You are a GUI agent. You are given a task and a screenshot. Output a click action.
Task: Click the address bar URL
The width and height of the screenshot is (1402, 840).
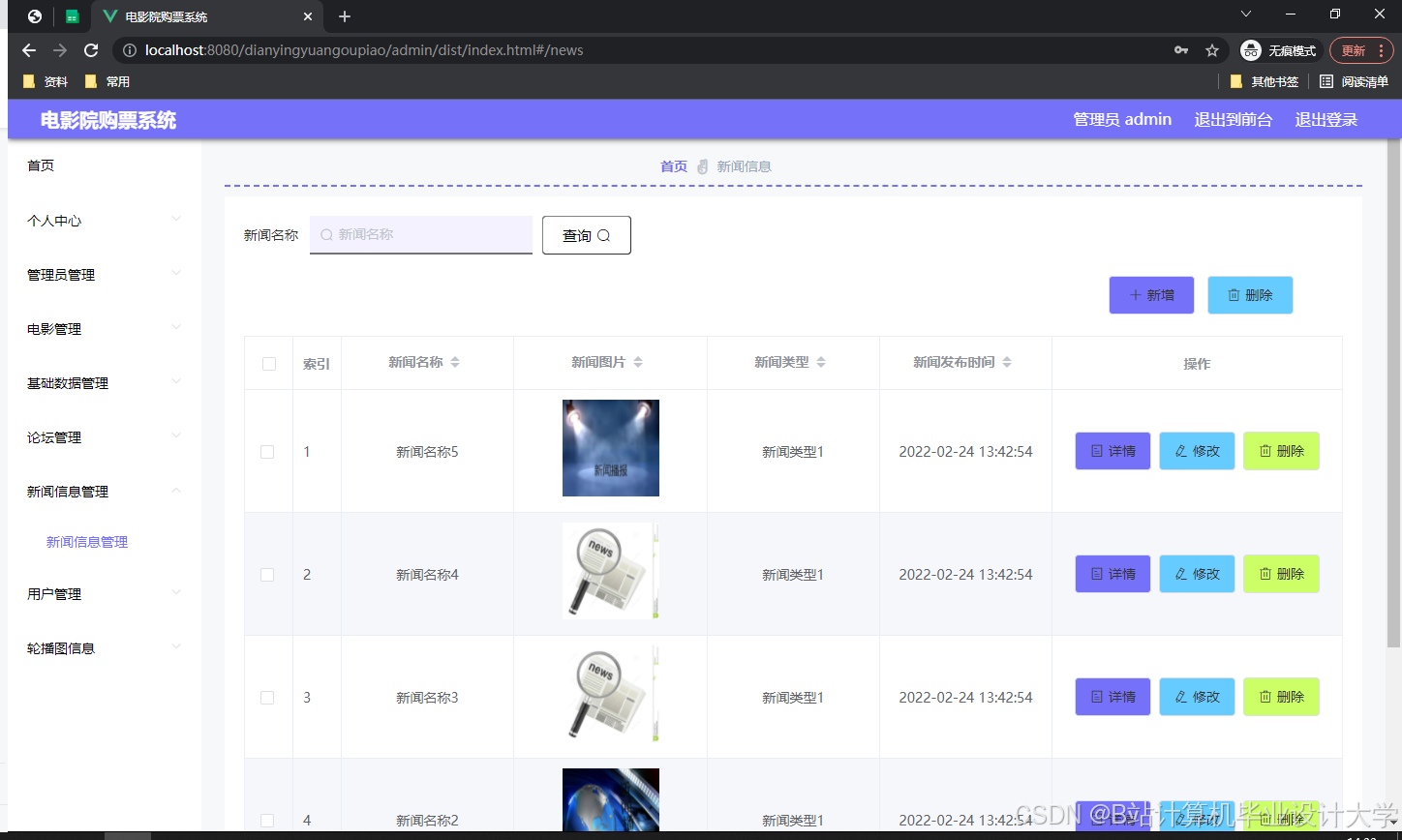coord(364,50)
